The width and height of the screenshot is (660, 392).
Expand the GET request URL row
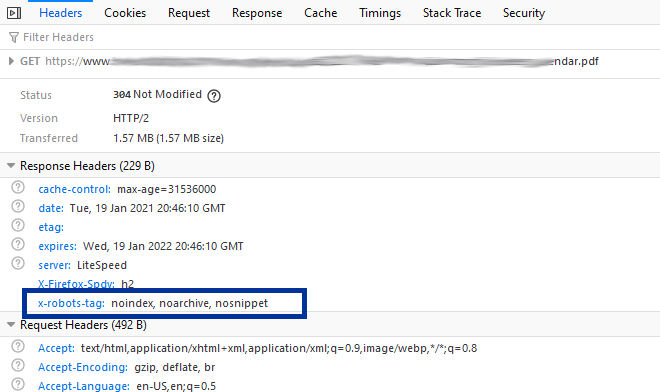(x=11, y=61)
